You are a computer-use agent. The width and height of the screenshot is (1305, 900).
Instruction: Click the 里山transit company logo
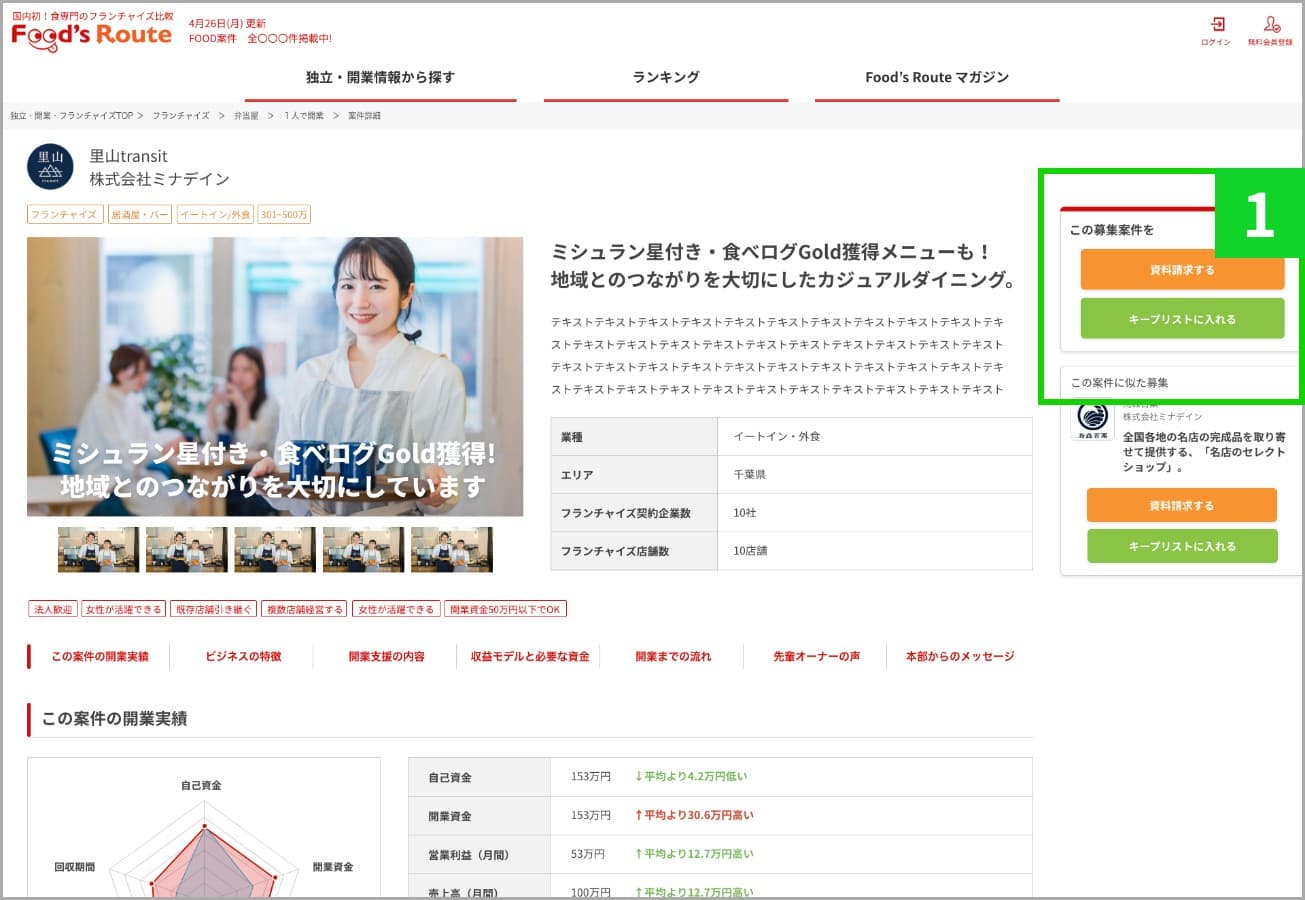click(50, 168)
